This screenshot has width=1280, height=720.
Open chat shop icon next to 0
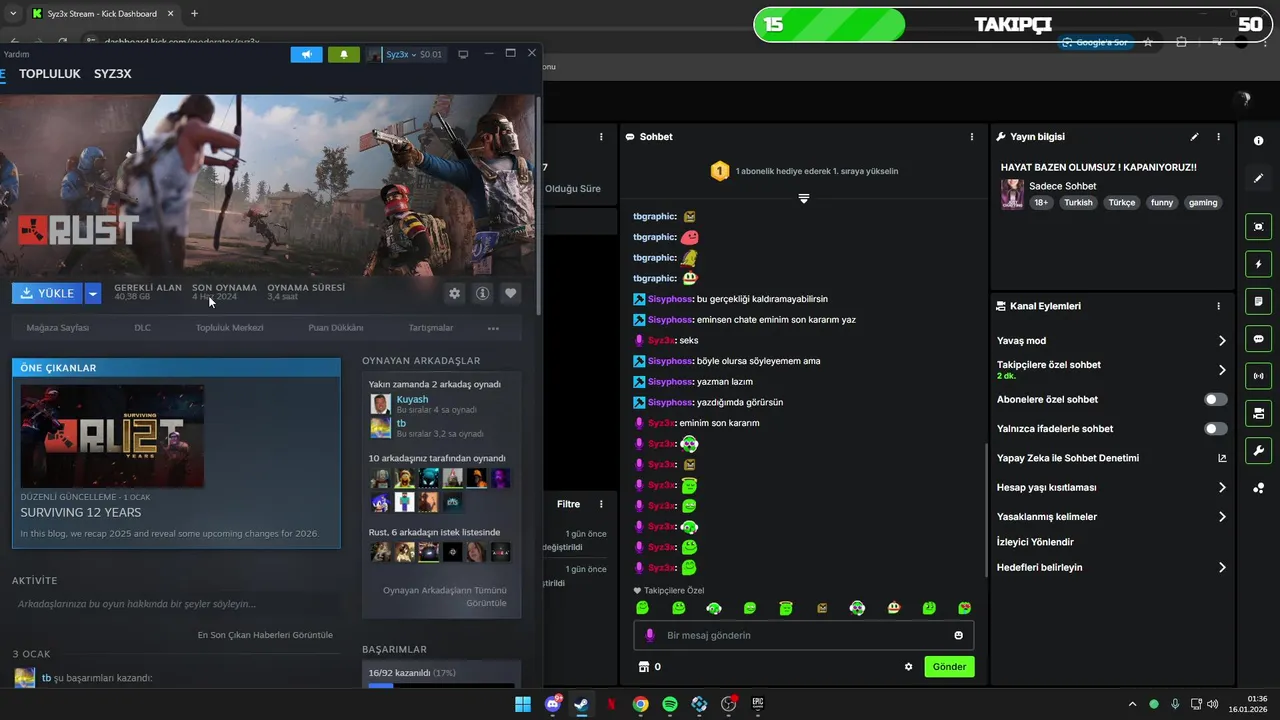coord(643,667)
